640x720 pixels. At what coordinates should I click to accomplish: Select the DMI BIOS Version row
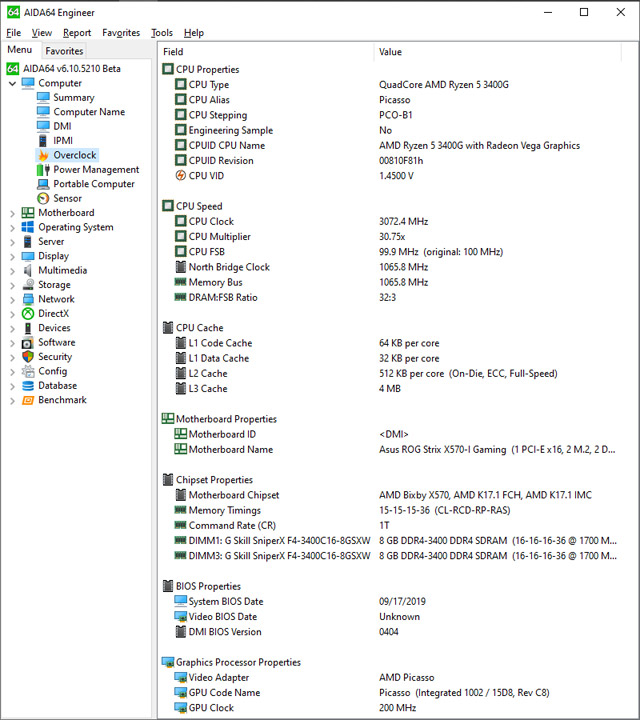tap(396, 632)
